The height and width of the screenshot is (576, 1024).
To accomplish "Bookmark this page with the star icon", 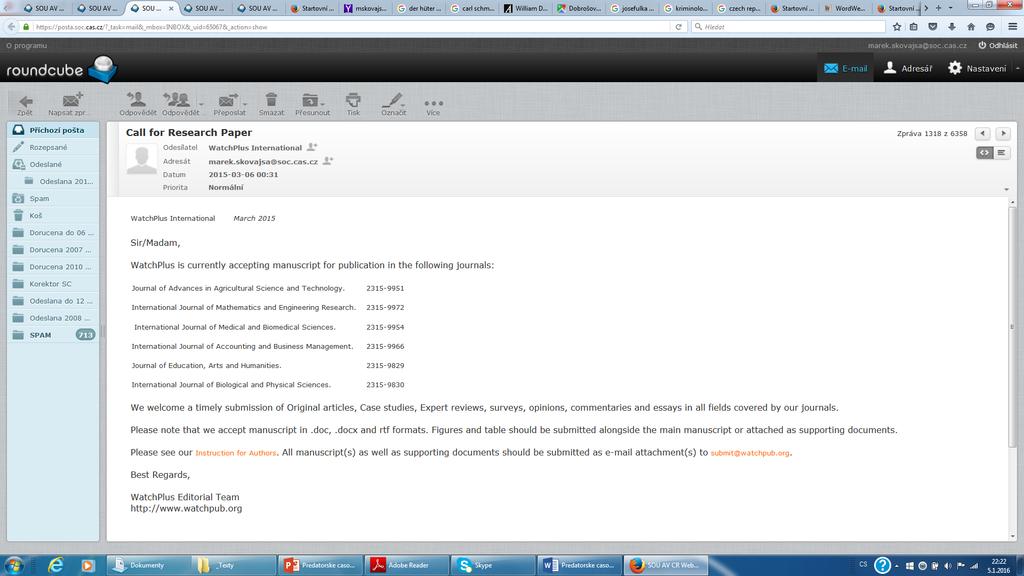I will (897, 27).
